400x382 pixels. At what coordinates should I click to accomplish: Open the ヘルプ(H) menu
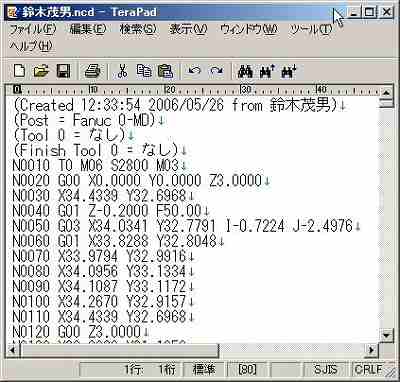point(31,46)
